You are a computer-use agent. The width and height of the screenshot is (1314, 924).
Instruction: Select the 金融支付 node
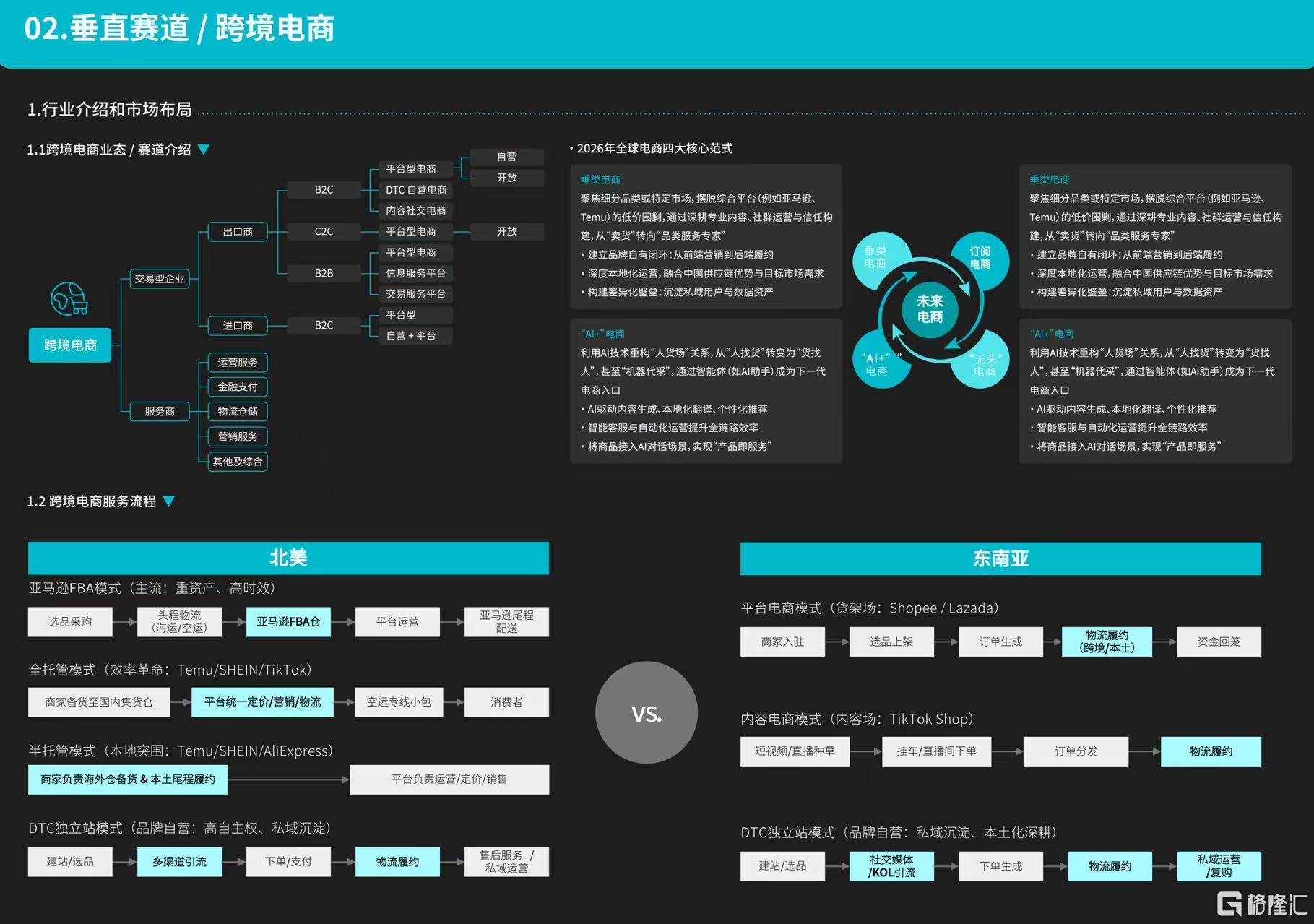(238, 387)
